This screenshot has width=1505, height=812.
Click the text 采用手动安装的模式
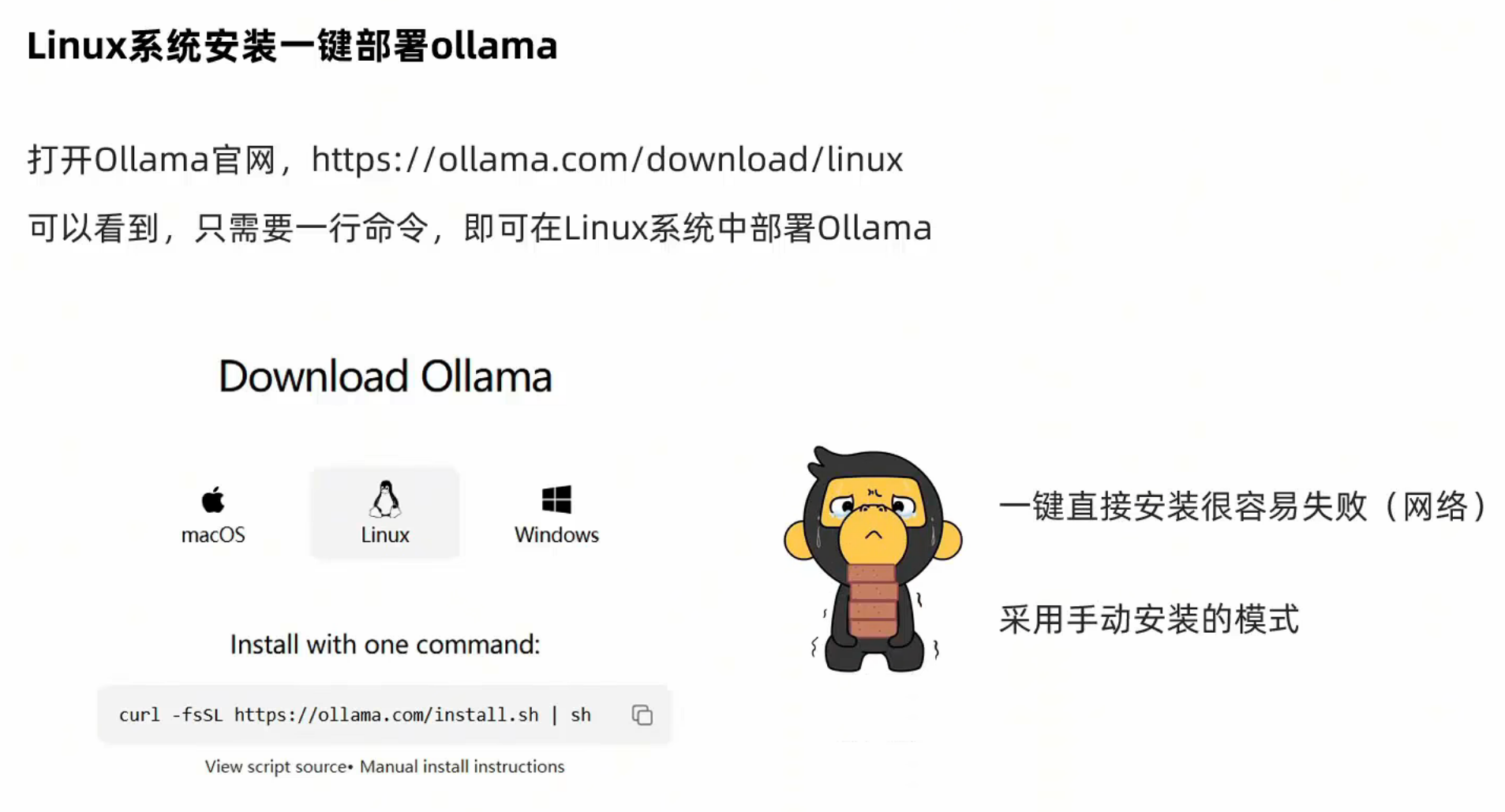pos(1148,619)
